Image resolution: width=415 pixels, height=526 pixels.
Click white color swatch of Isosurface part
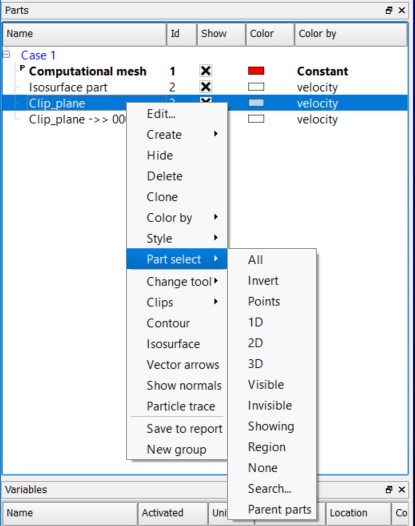click(256, 87)
